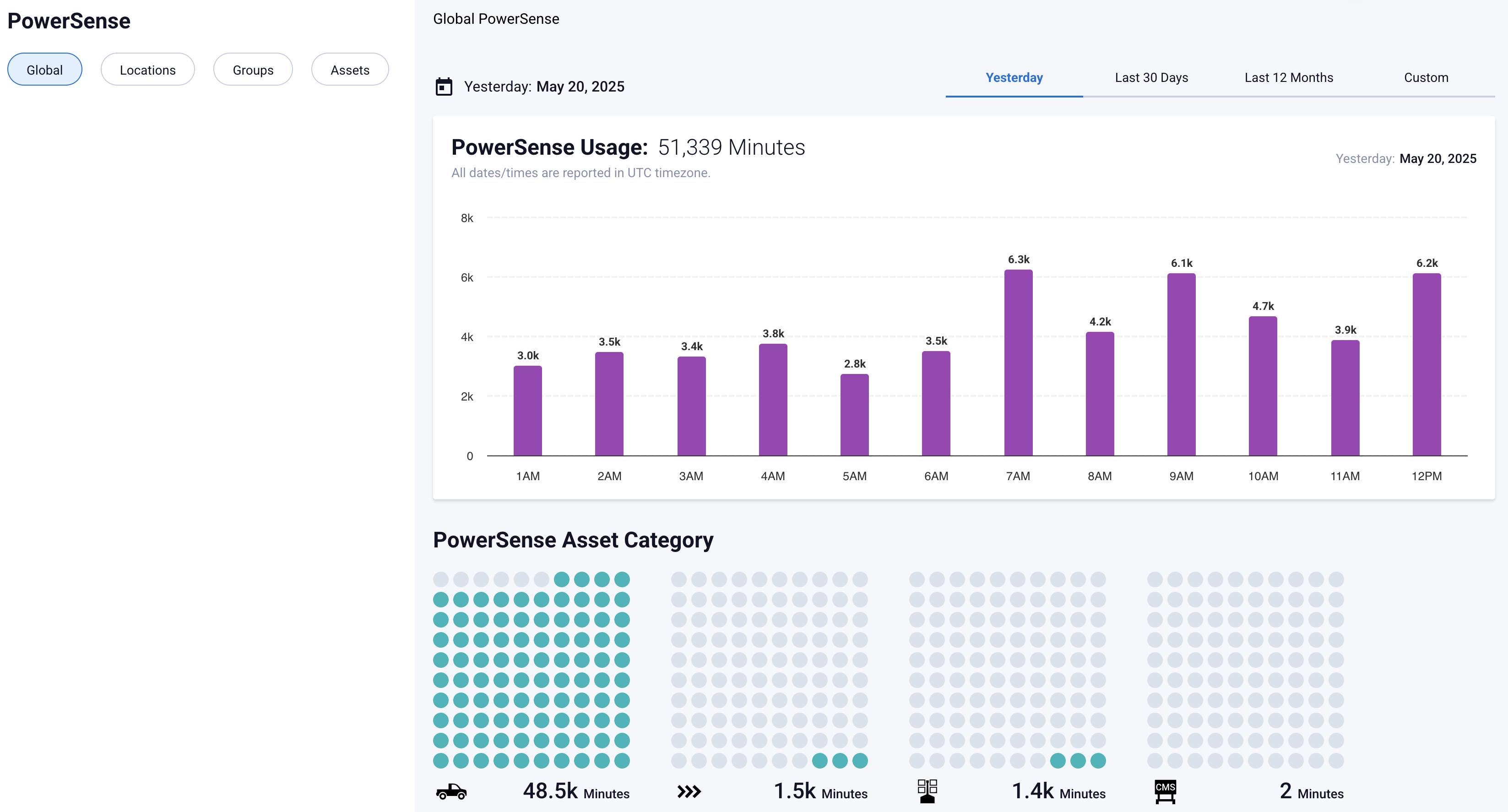Select the Groups filter pill
This screenshot has width=1508, height=812.
[253, 70]
